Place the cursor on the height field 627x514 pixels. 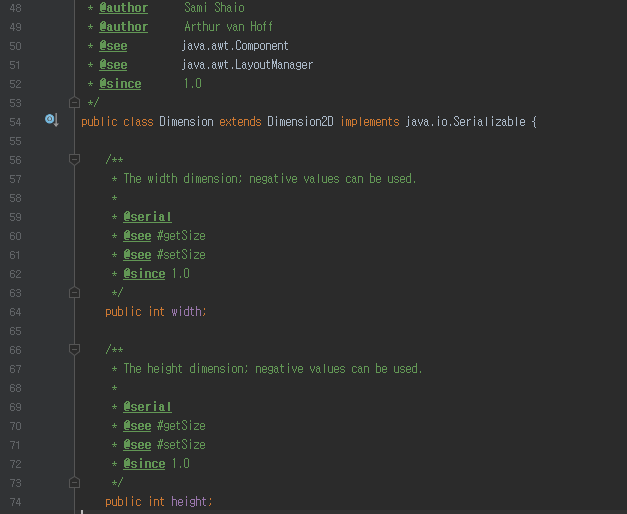tap(190, 502)
